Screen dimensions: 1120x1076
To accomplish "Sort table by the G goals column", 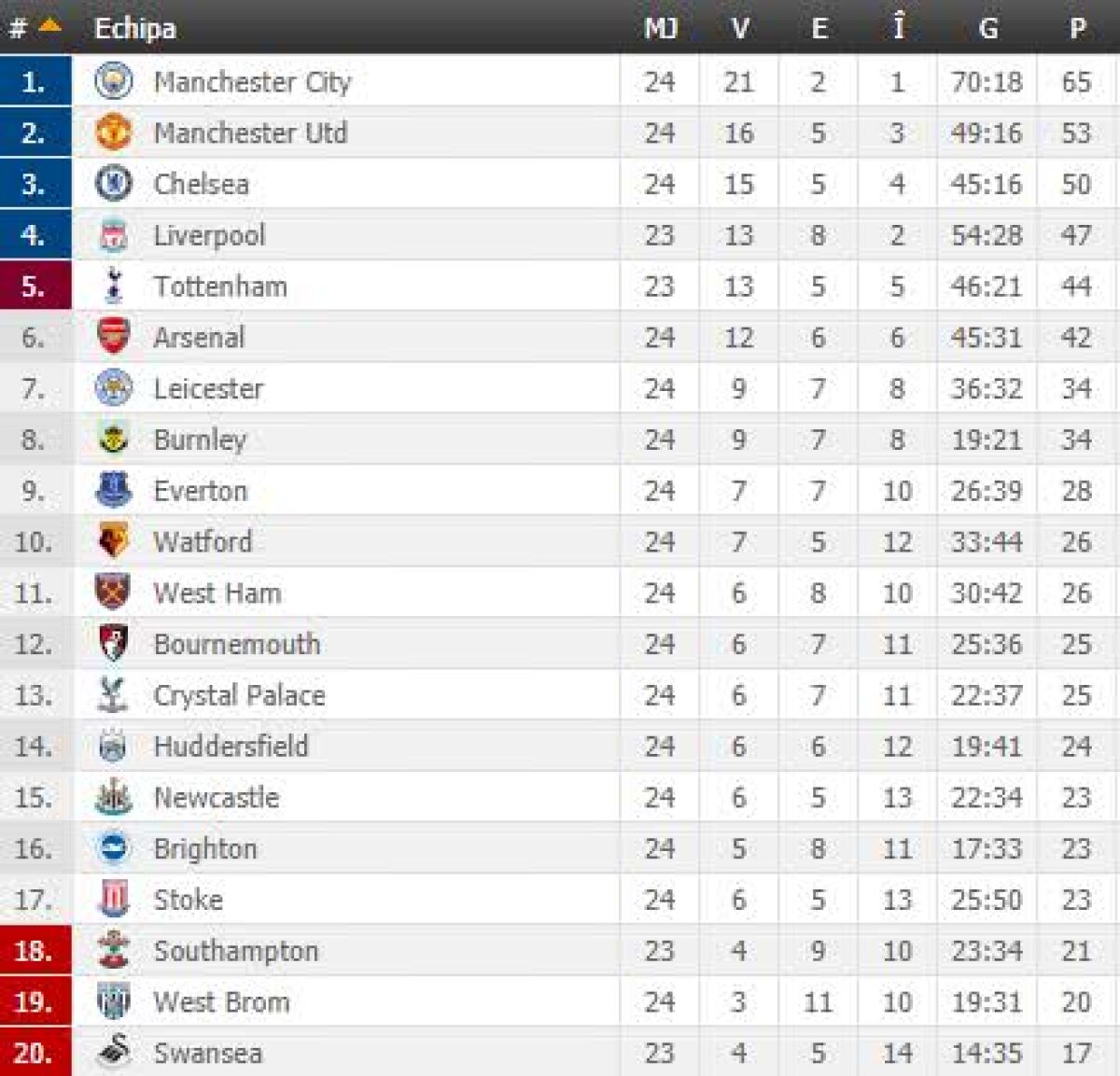I will (x=987, y=28).
